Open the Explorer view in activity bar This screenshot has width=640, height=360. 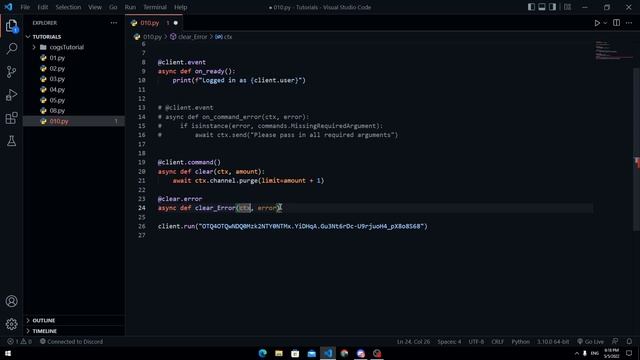[x=11, y=26]
